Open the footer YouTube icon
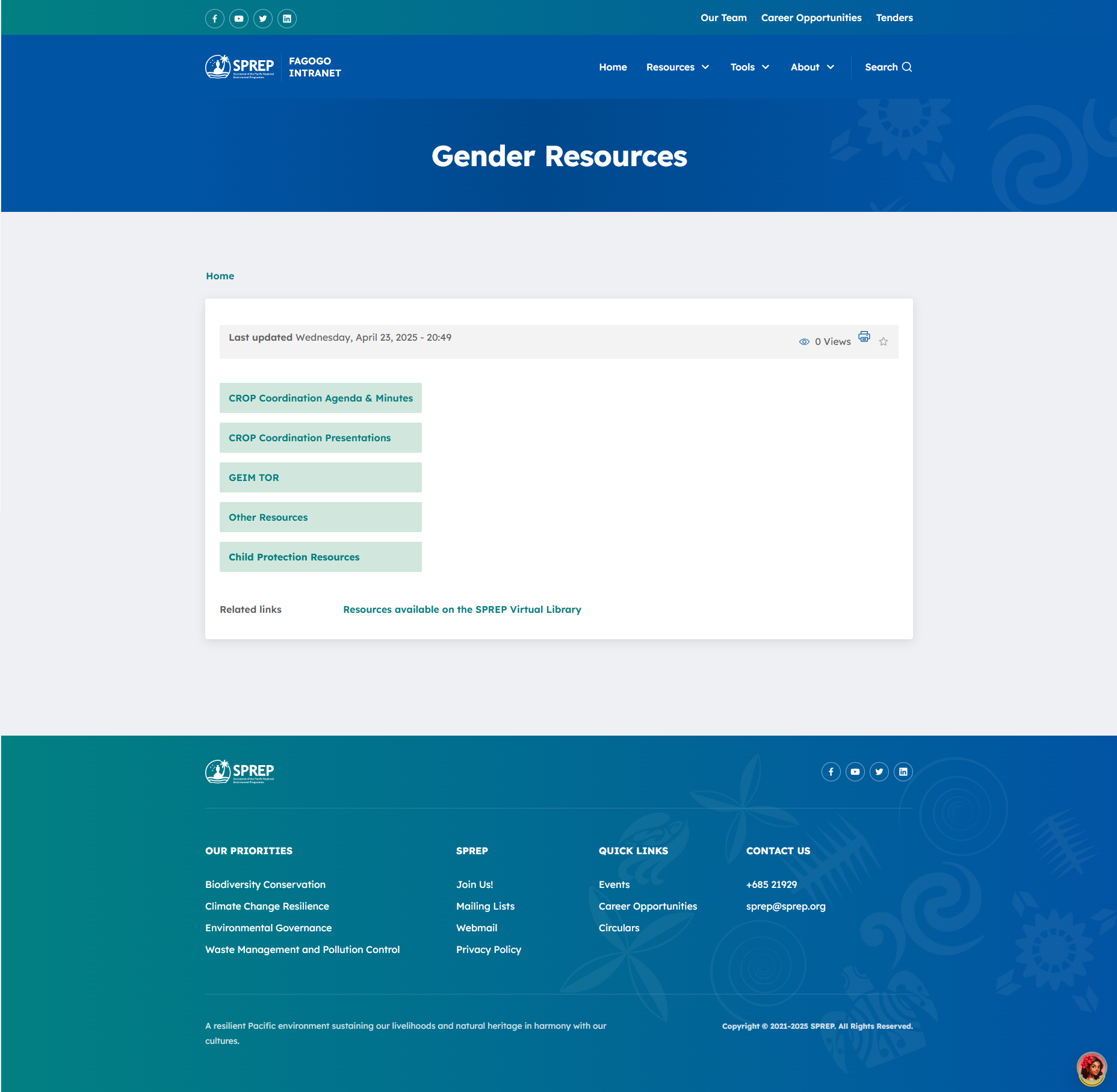The width and height of the screenshot is (1117, 1092). click(x=855, y=772)
